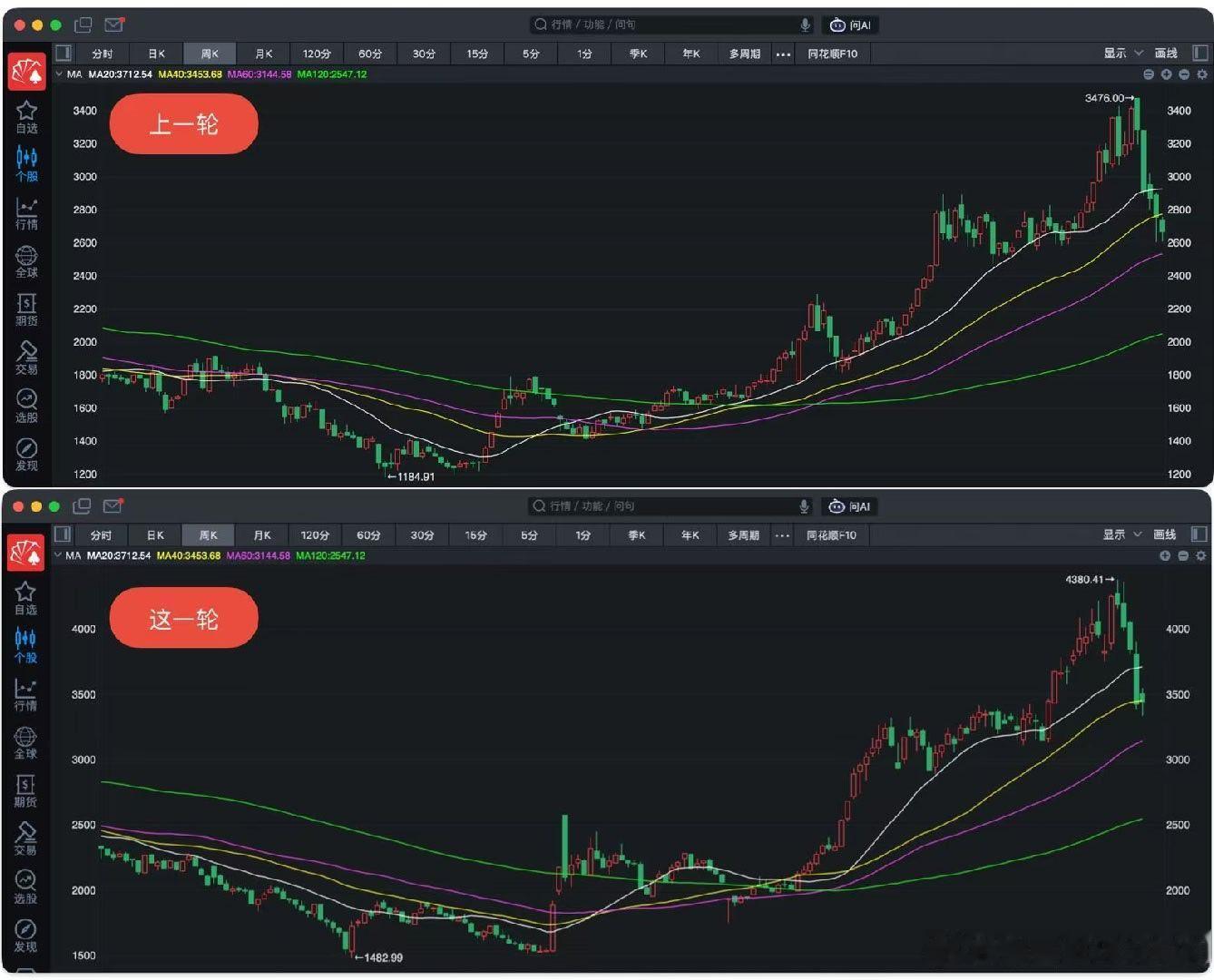Image resolution: width=1214 pixels, height=980 pixels.
Task: Open 期货 futures in the 这一轮 window sidebar
Action: 25,791
